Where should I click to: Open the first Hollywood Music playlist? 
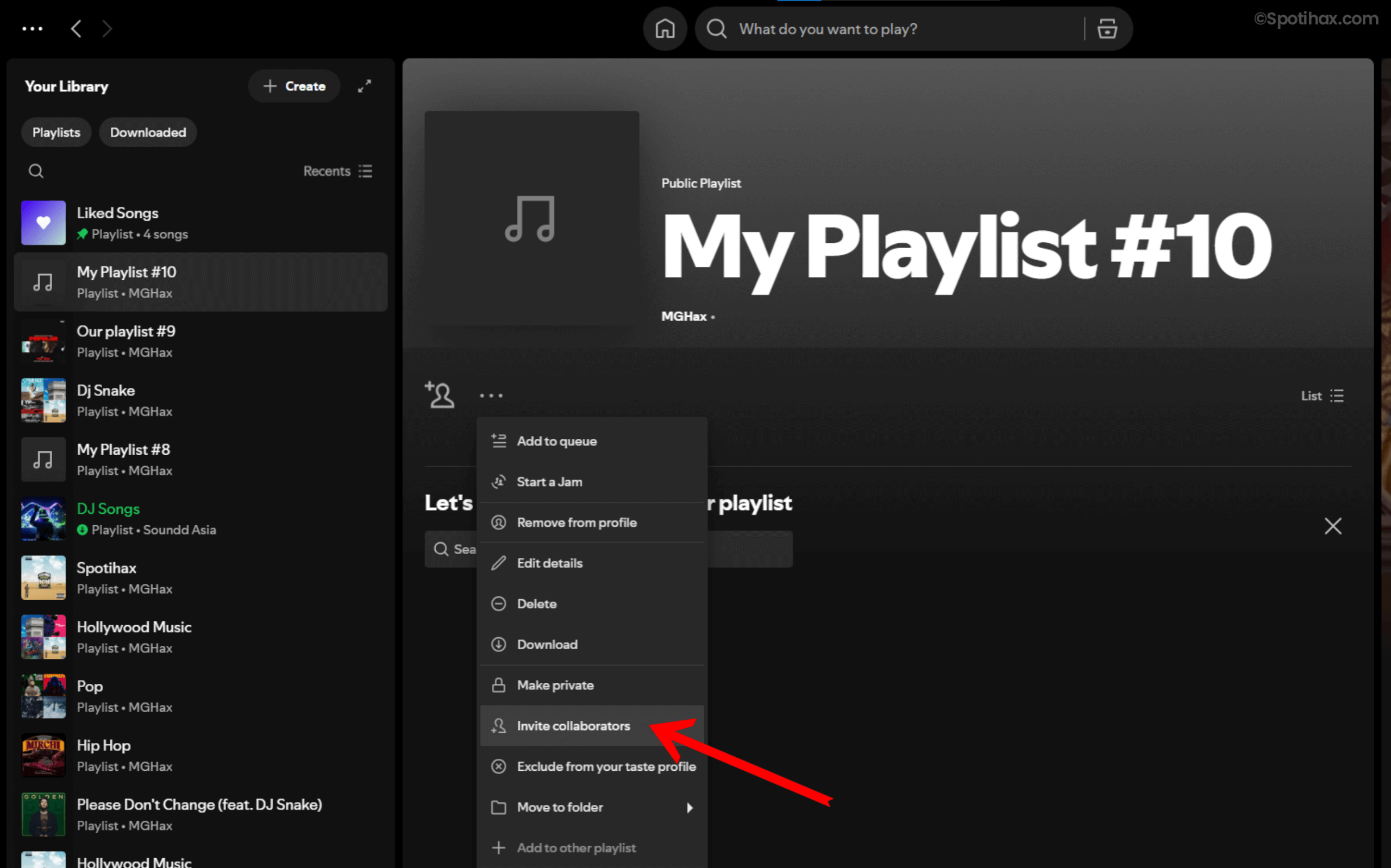coord(200,637)
